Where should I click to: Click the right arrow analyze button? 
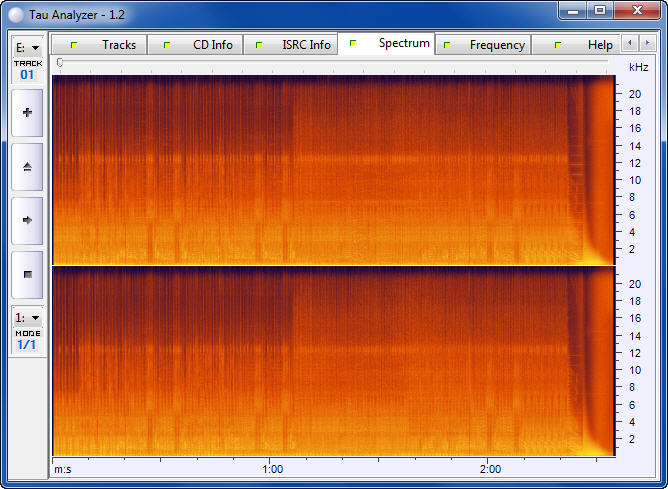27,220
